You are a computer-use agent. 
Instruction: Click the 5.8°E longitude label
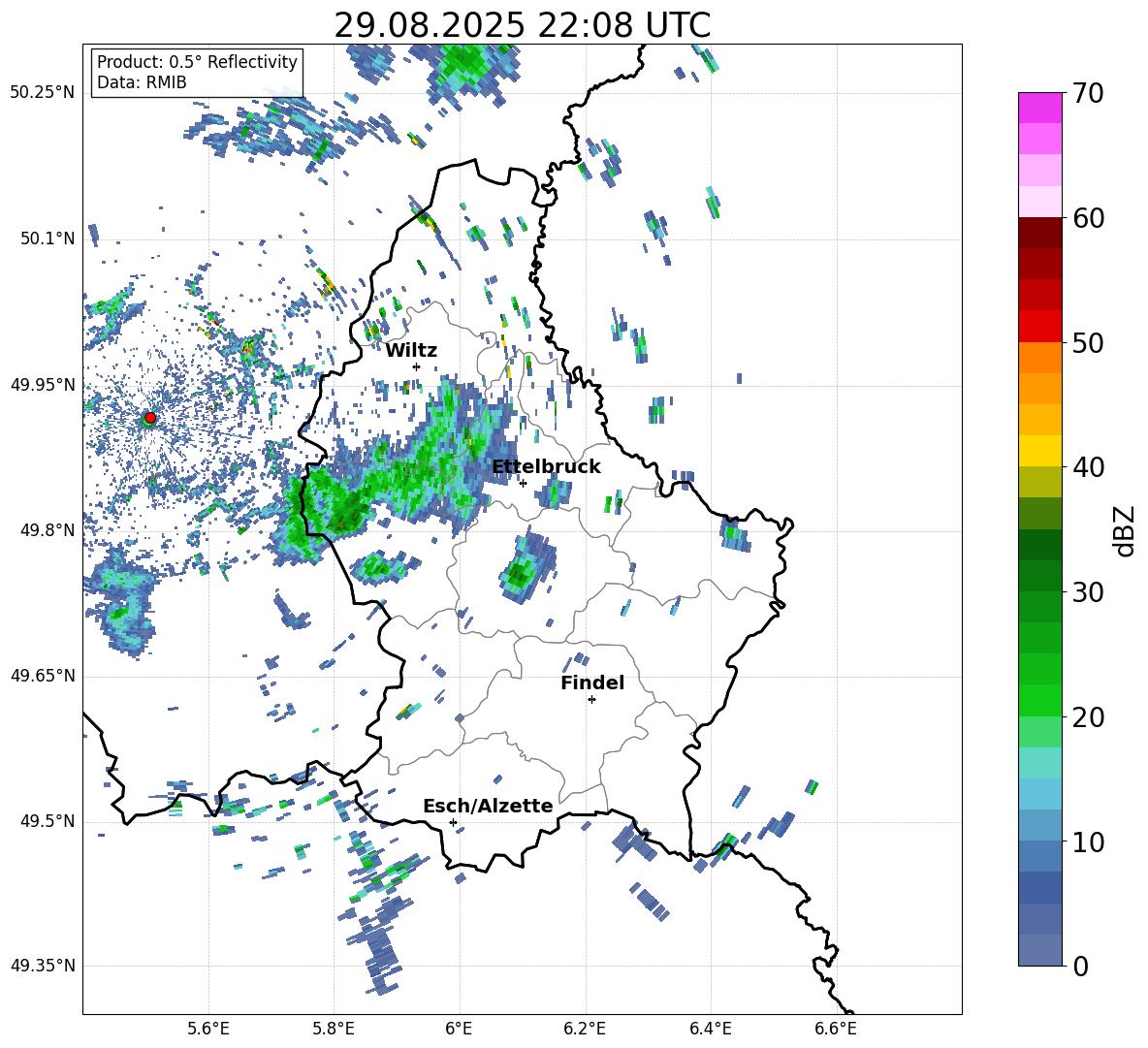coord(334,1029)
